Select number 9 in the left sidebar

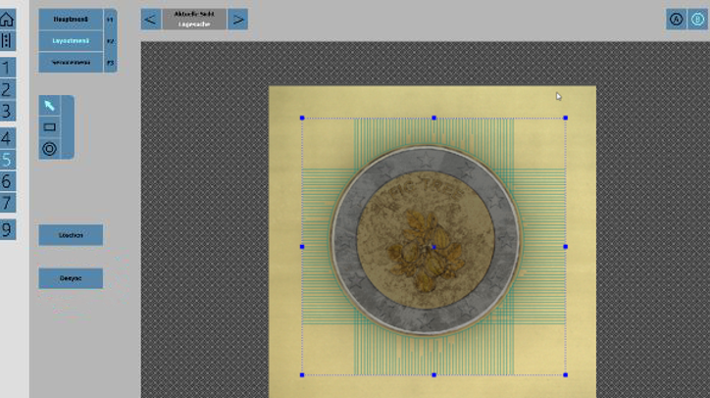coord(7,230)
